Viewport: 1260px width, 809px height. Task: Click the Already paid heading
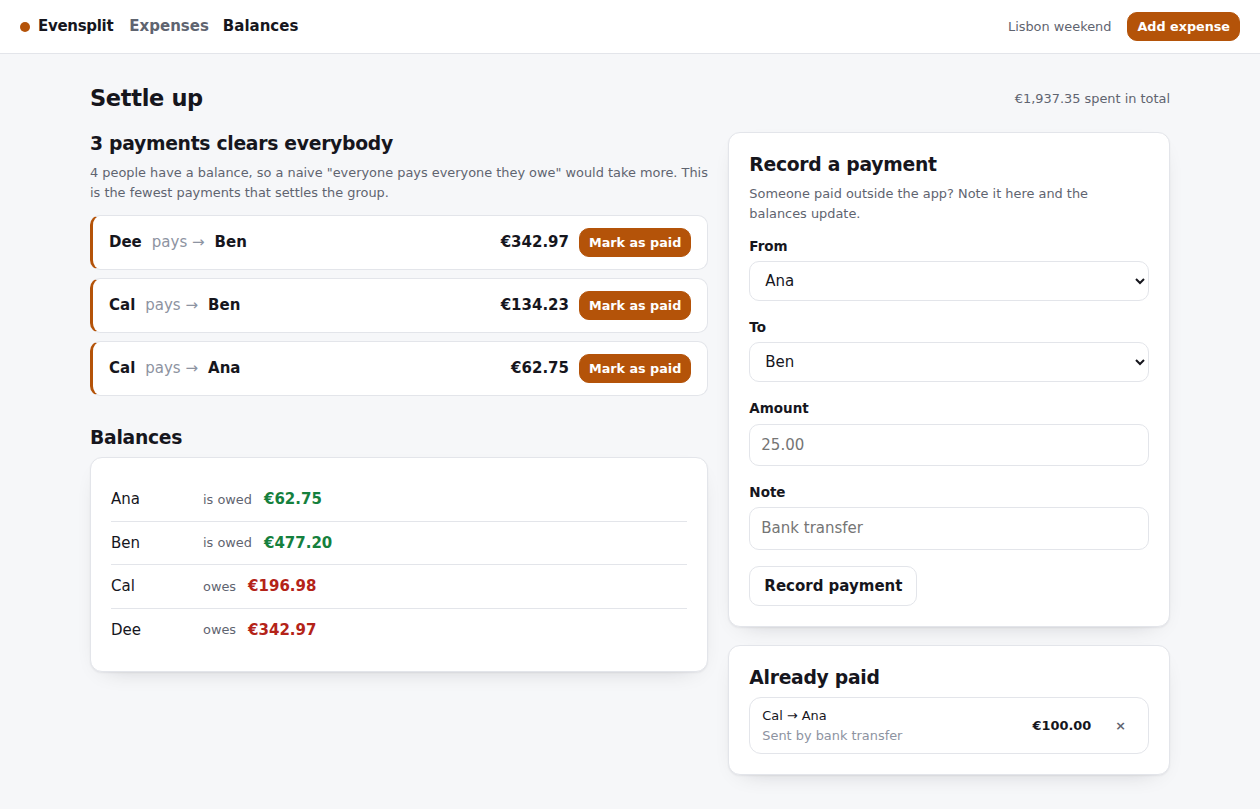tap(814, 678)
